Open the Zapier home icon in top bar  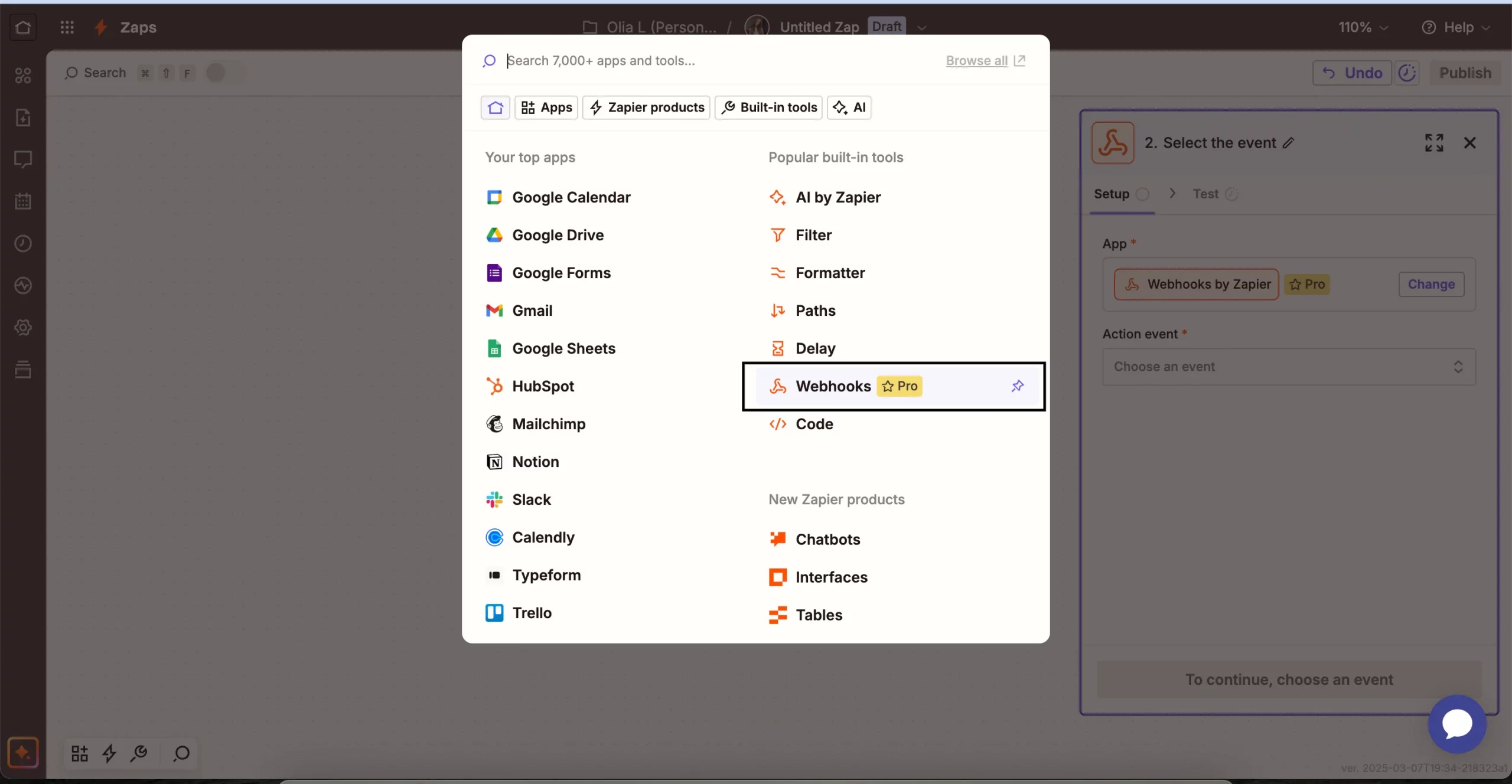pos(23,27)
